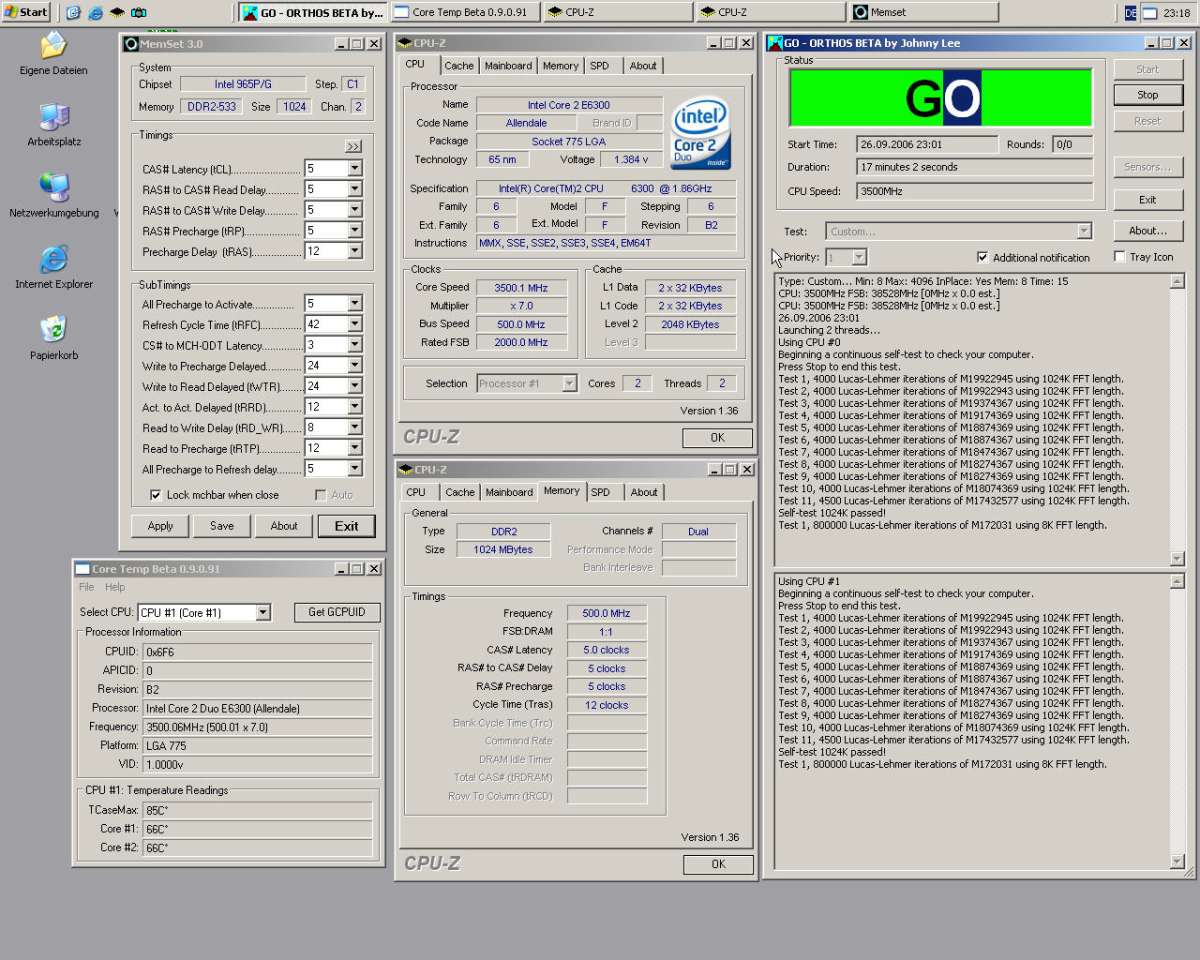
Task: Click the Start Time field in ORTHOS
Action: [927, 144]
